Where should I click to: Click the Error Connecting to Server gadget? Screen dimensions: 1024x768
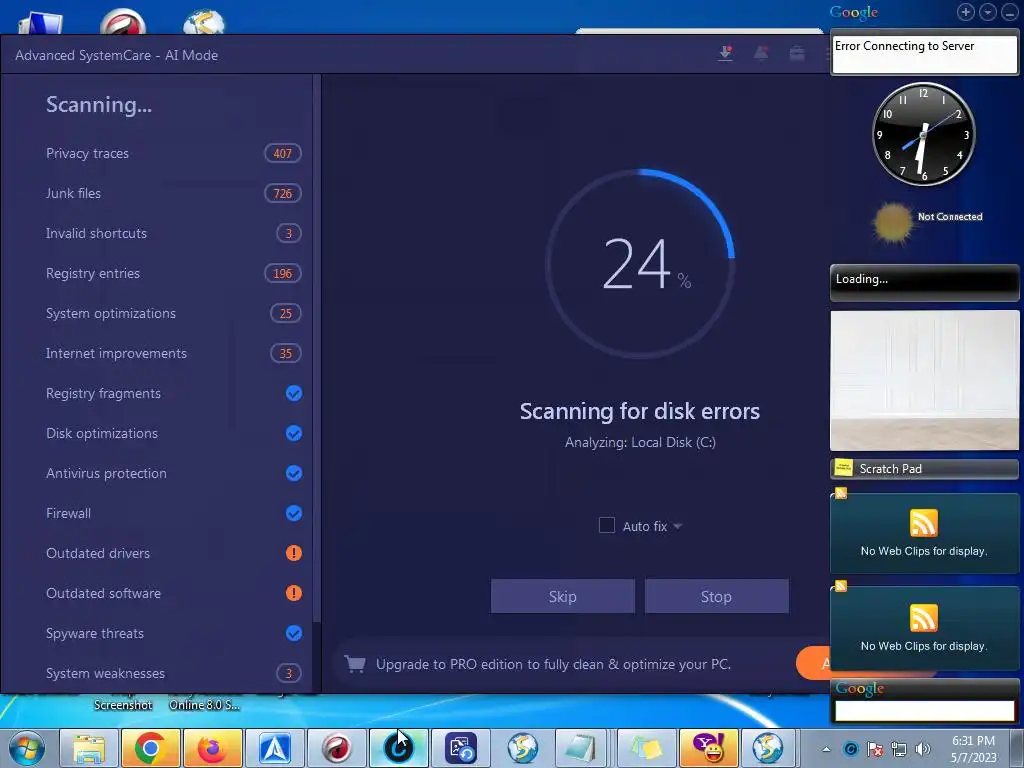[924, 54]
